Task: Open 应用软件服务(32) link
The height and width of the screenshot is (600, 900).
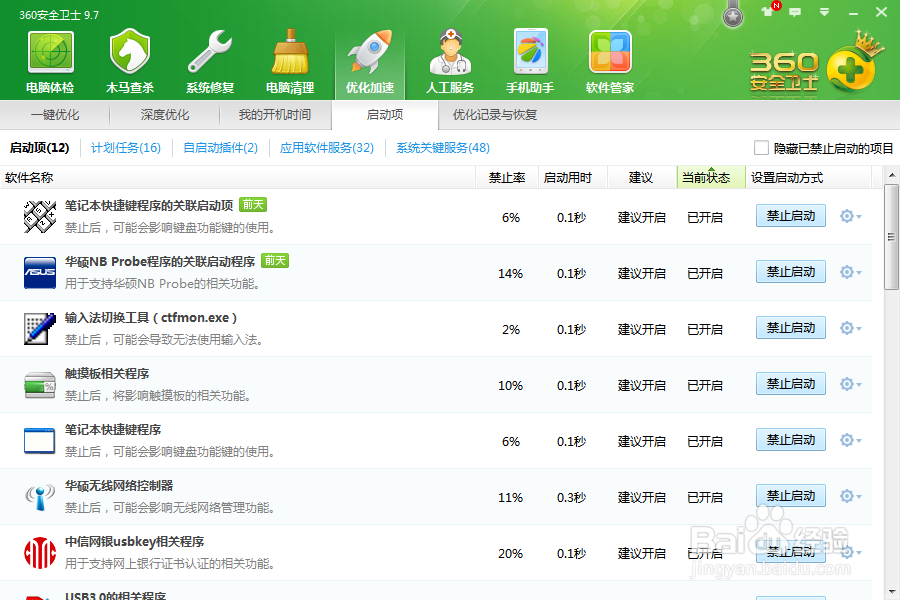Action: click(327, 148)
